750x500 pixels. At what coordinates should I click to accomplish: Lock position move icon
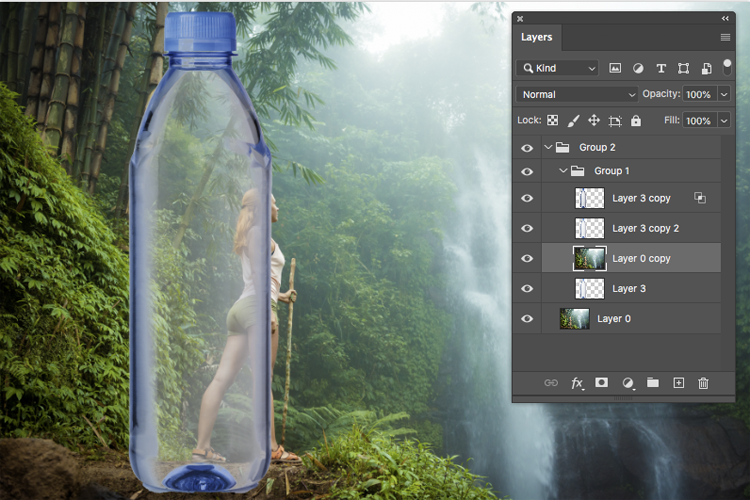coord(594,120)
